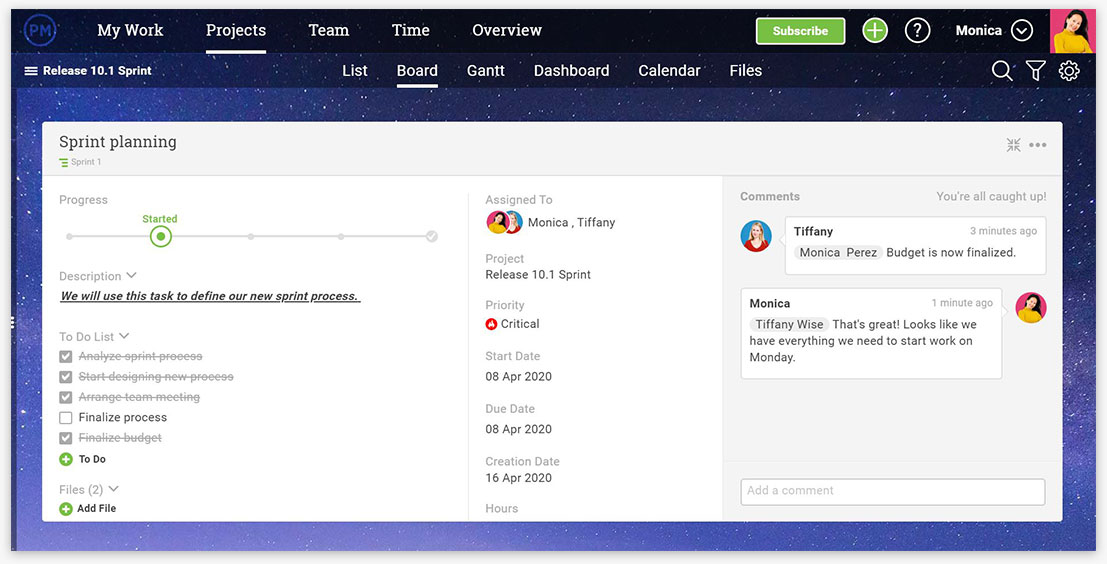Click the Monica Perez mention tag
This screenshot has width=1107, height=564.
tap(838, 253)
